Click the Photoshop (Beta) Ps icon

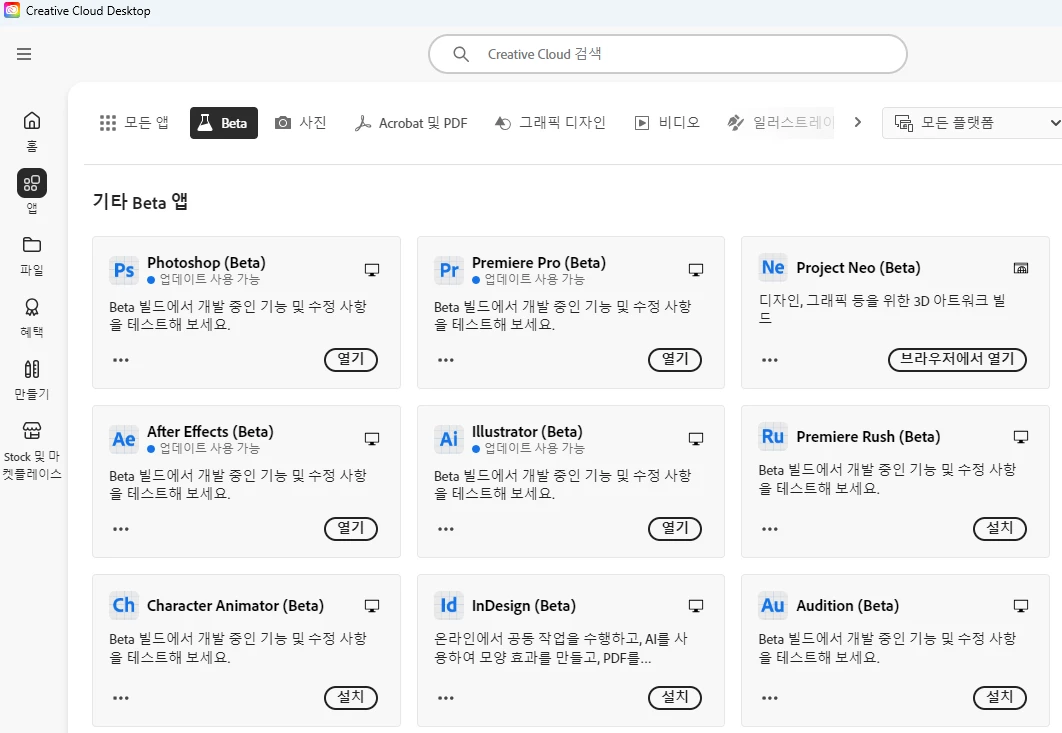124,270
